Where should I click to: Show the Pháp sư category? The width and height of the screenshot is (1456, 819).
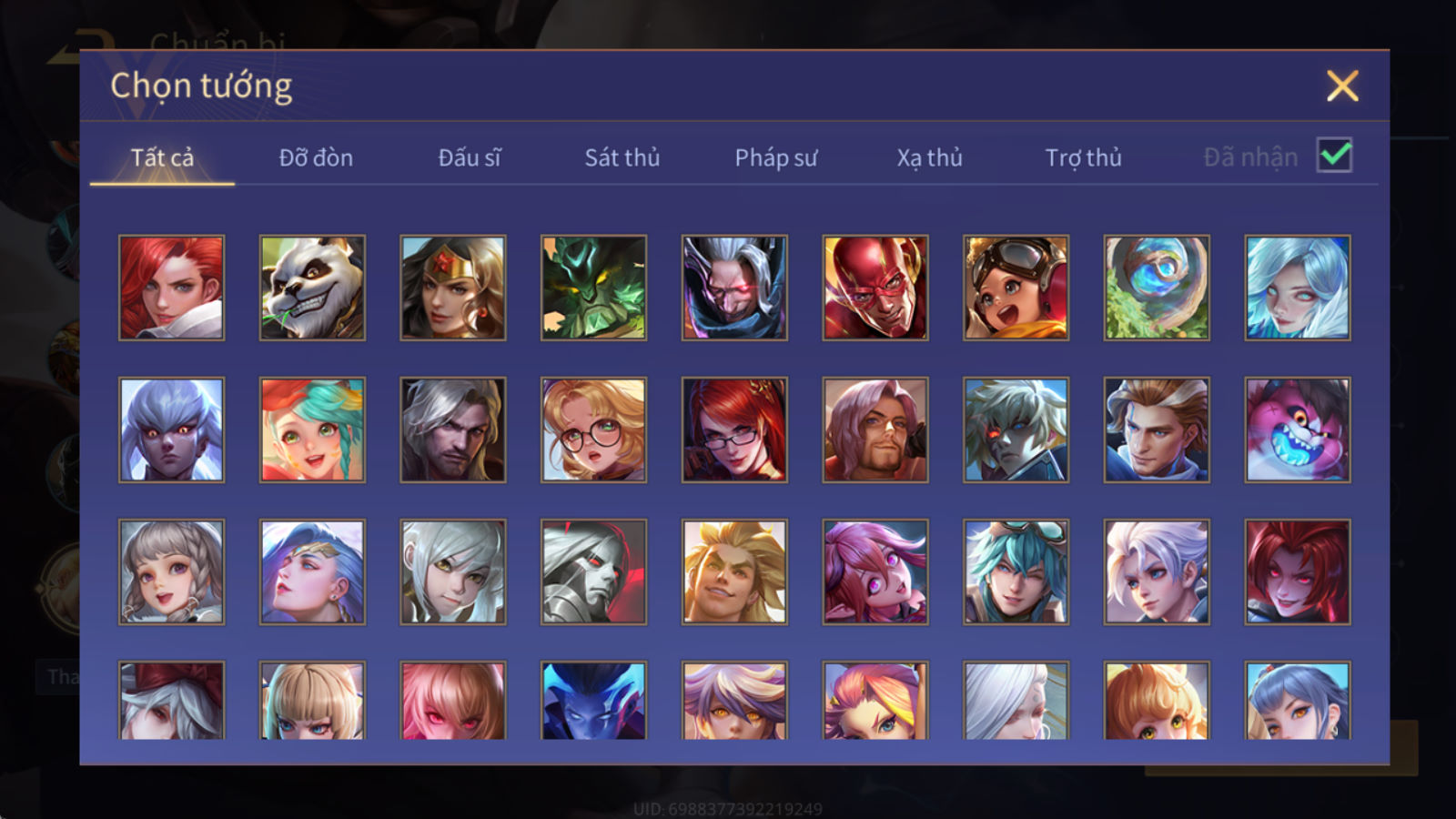pos(776,157)
